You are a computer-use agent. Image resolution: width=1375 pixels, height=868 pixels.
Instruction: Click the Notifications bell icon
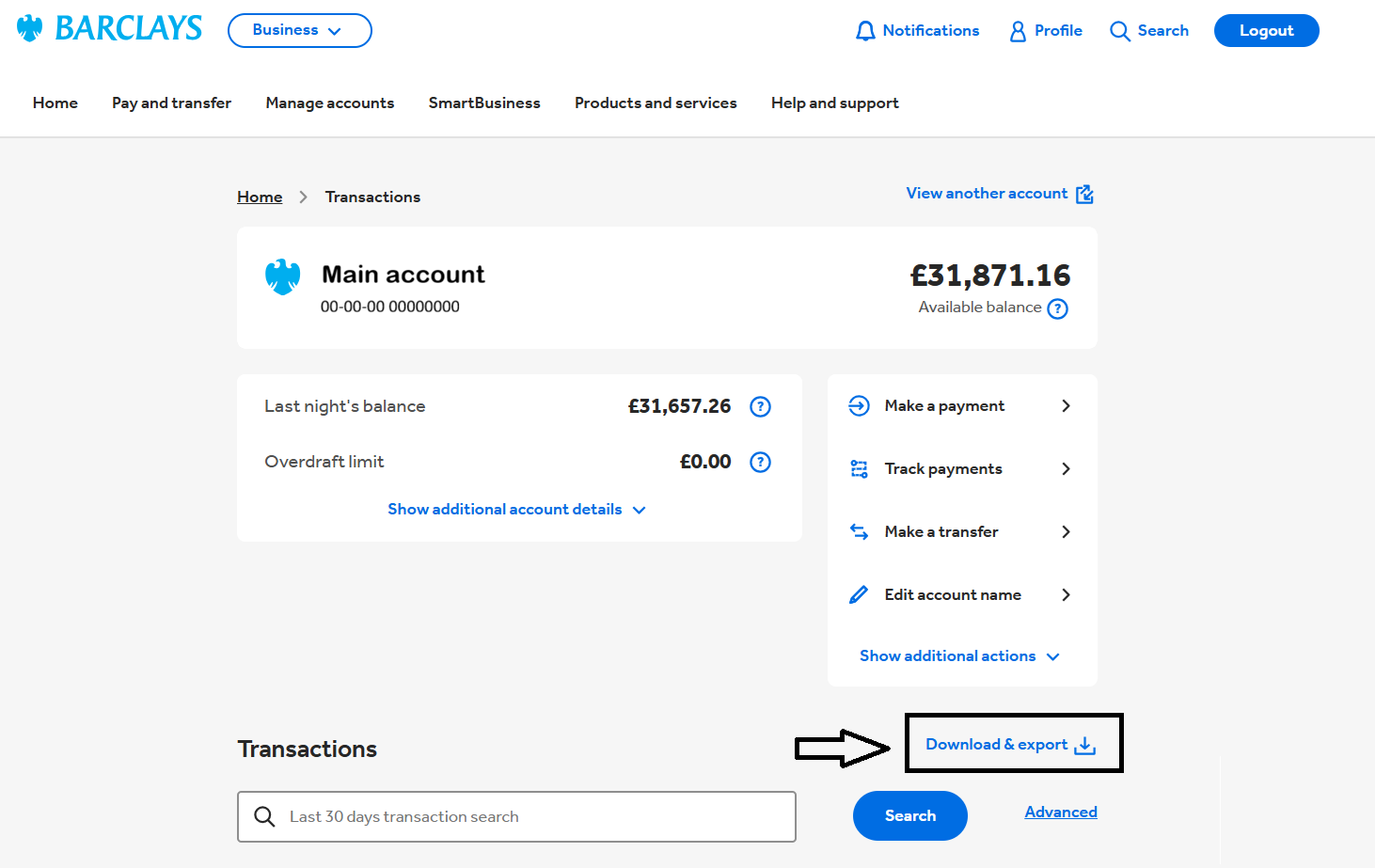pos(865,31)
